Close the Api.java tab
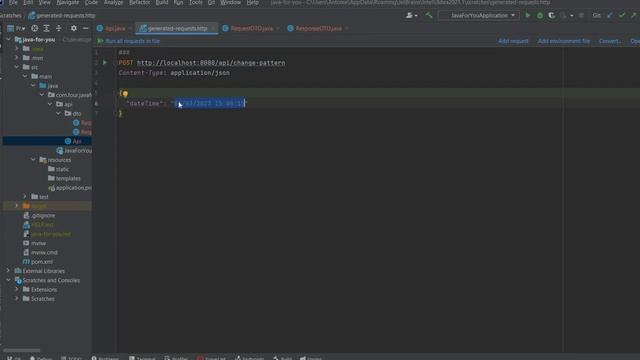The image size is (640, 360). pyautogui.click(x=130, y=29)
